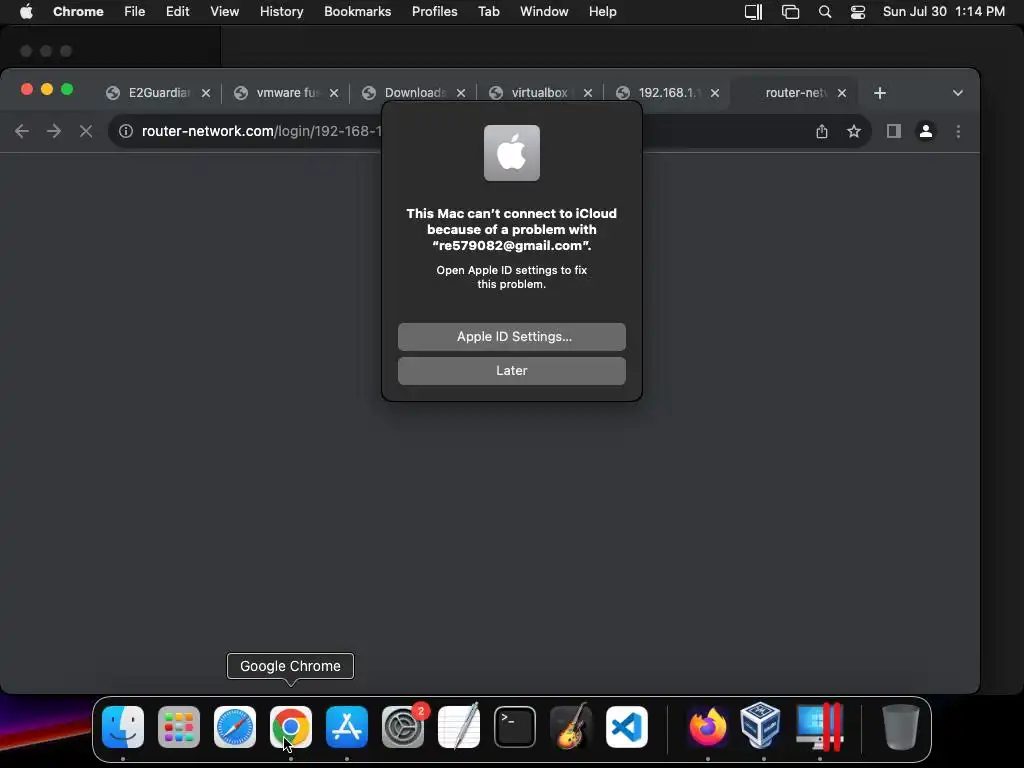The height and width of the screenshot is (768, 1024).
Task: Open the Bookmarks menu
Action: coord(357,12)
